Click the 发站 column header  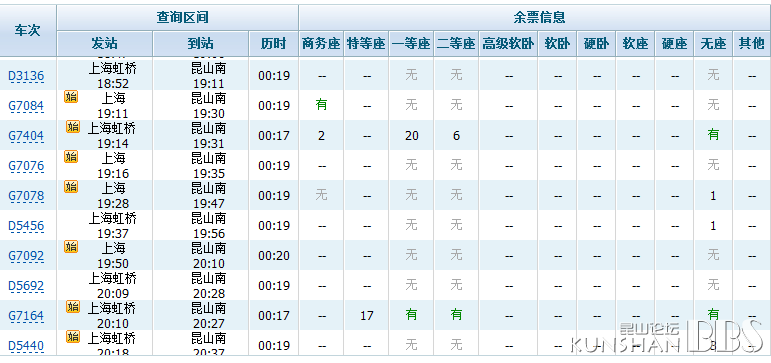105,44
